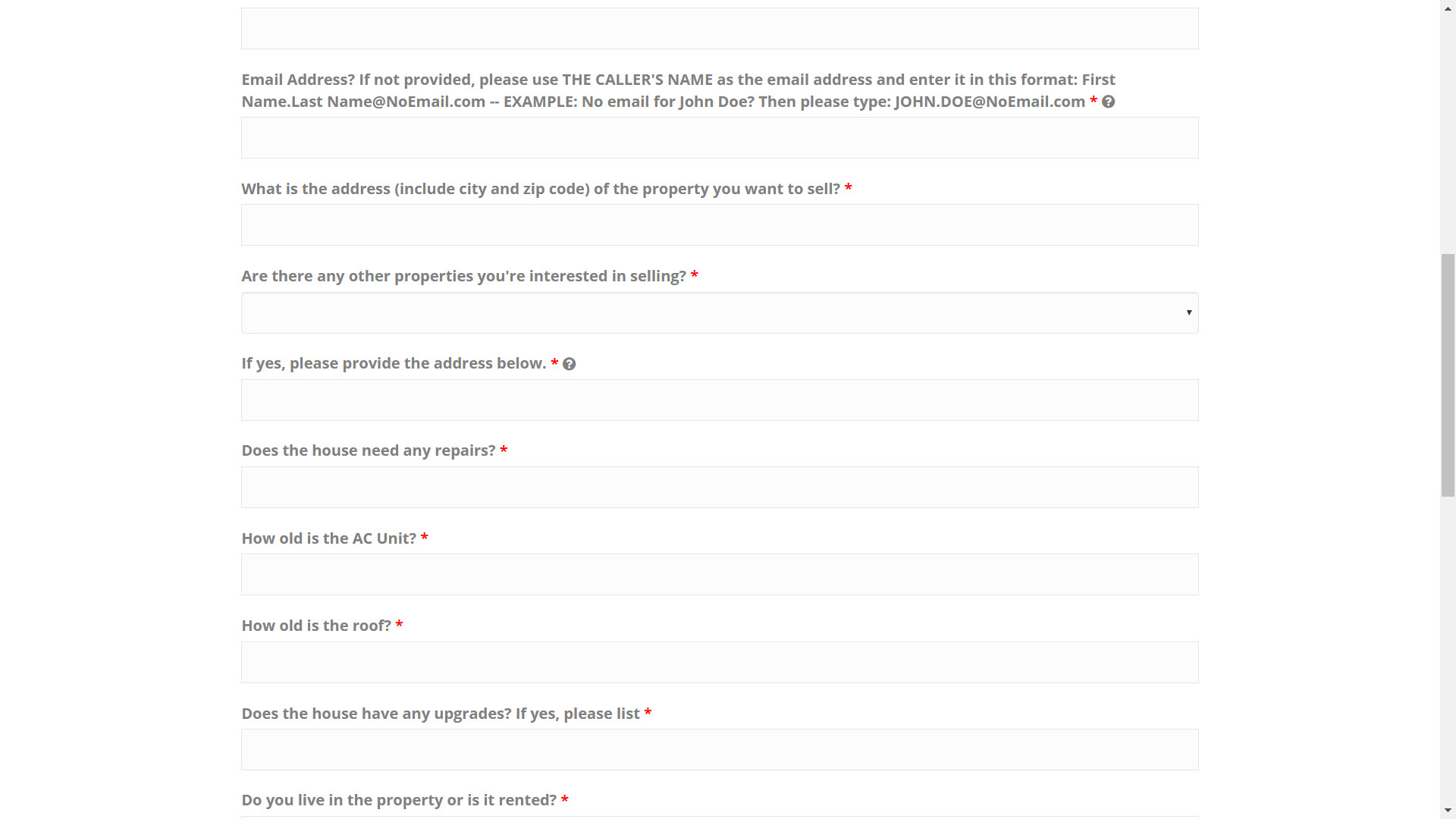
Task: Click the Email Address input field
Action: click(719, 137)
